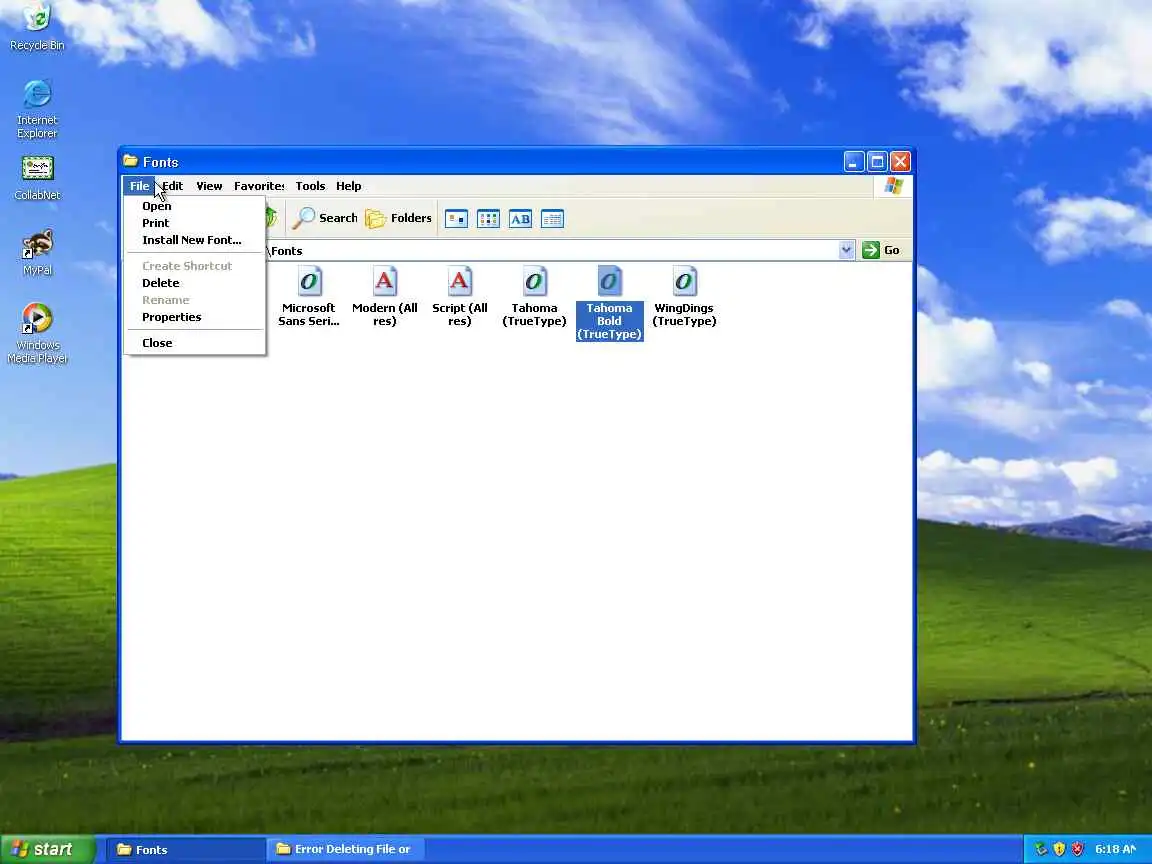The height and width of the screenshot is (864, 1152).
Task: Toggle the Folders pane button
Action: tap(398, 218)
